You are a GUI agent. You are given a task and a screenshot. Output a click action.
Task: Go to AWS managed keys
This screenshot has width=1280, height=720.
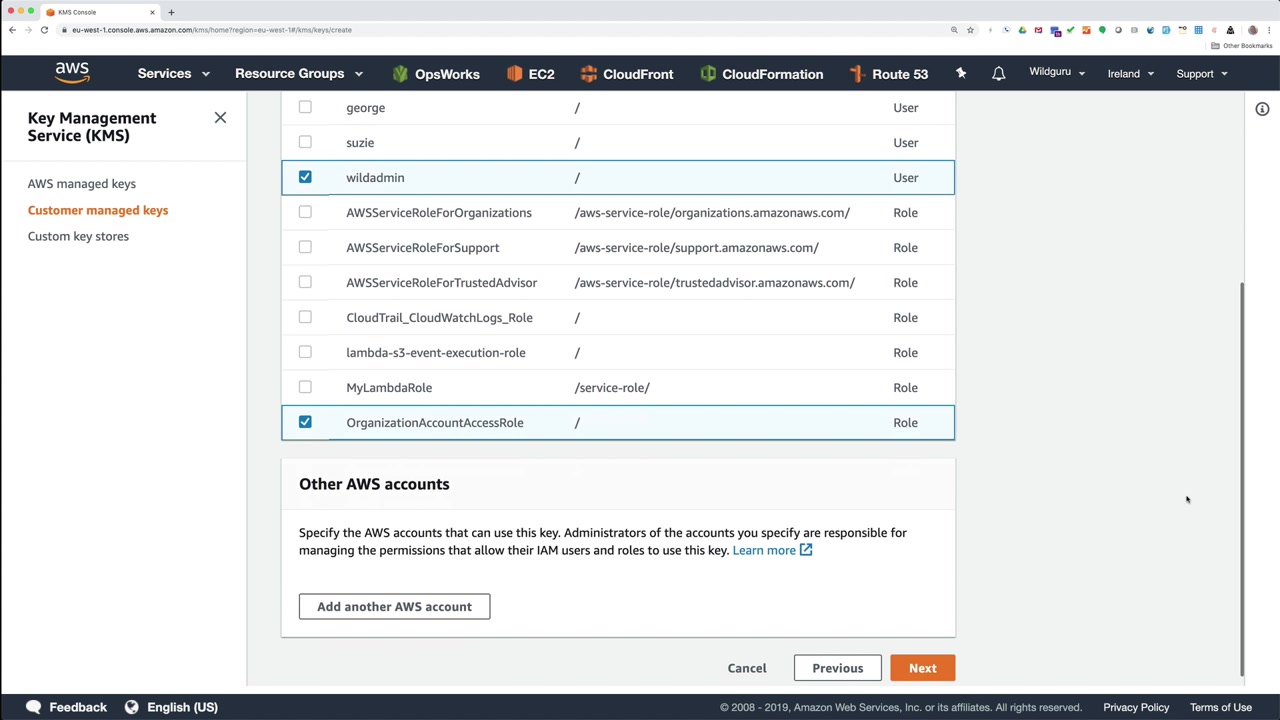click(x=82, y=184)
